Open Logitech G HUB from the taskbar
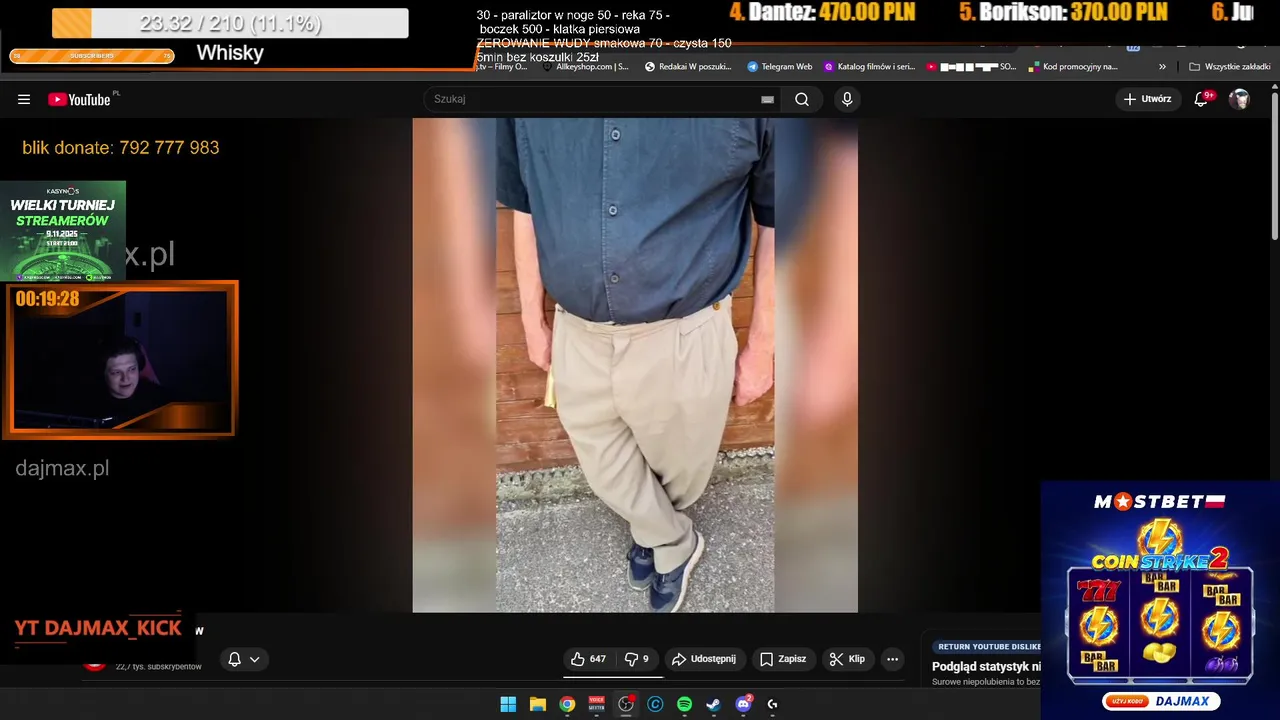 (x=772, y=704)
